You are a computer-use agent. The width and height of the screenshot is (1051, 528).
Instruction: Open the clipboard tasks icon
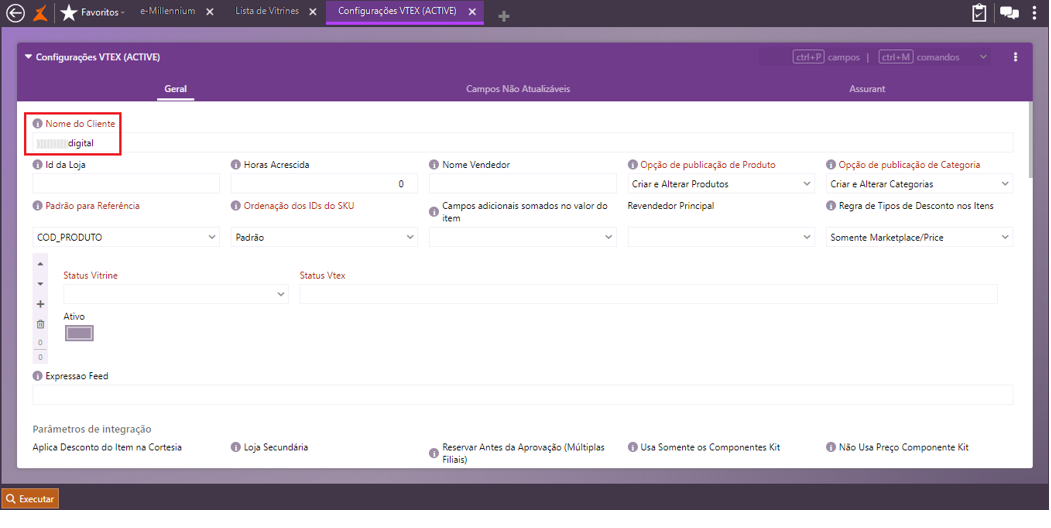point(979,13)
